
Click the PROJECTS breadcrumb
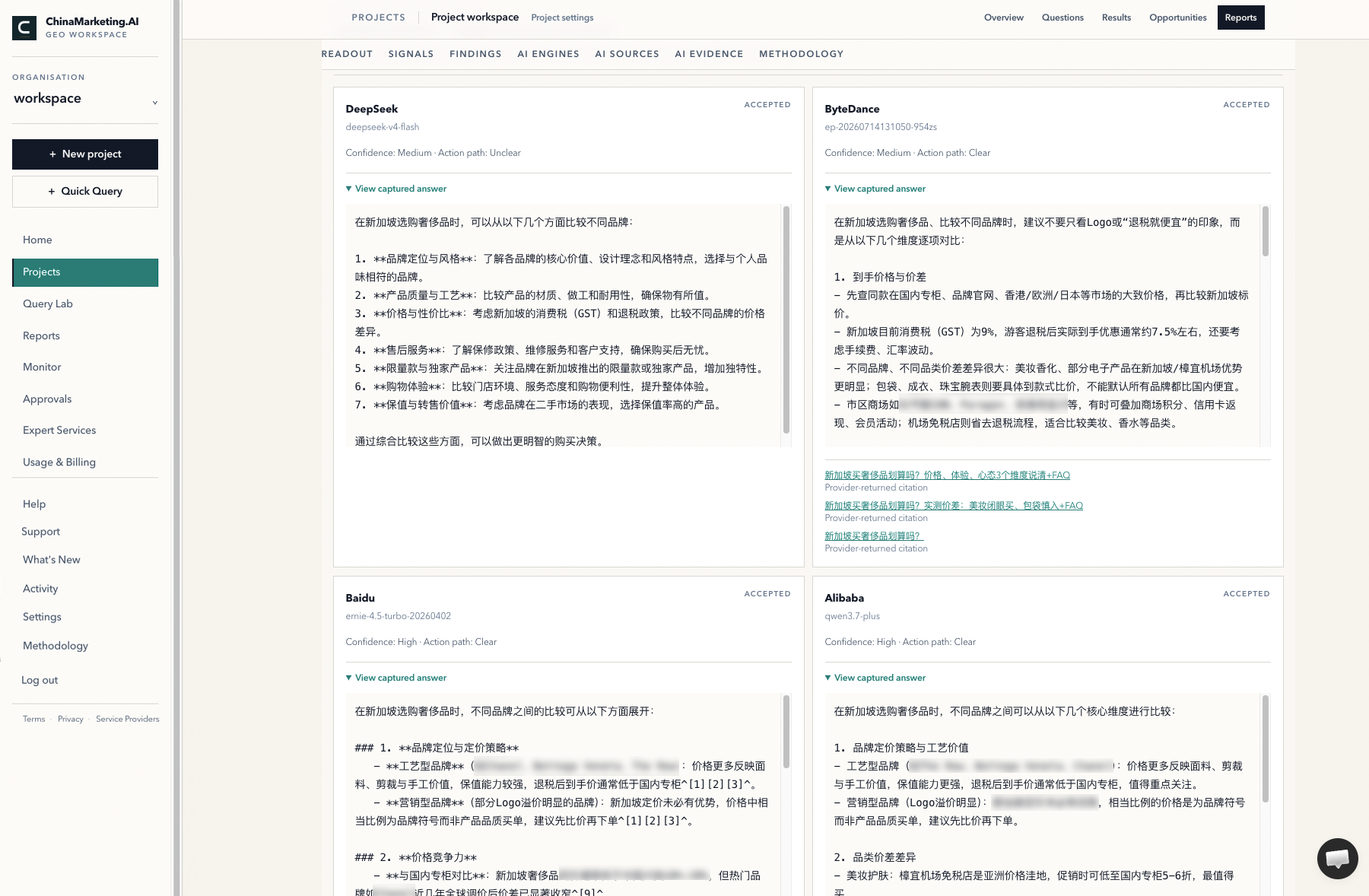pyautogui.click(x=378, y=17)
